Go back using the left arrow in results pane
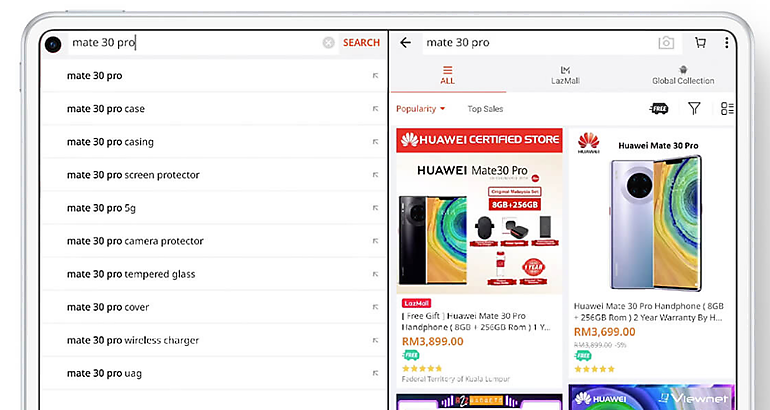 [406, 43]
